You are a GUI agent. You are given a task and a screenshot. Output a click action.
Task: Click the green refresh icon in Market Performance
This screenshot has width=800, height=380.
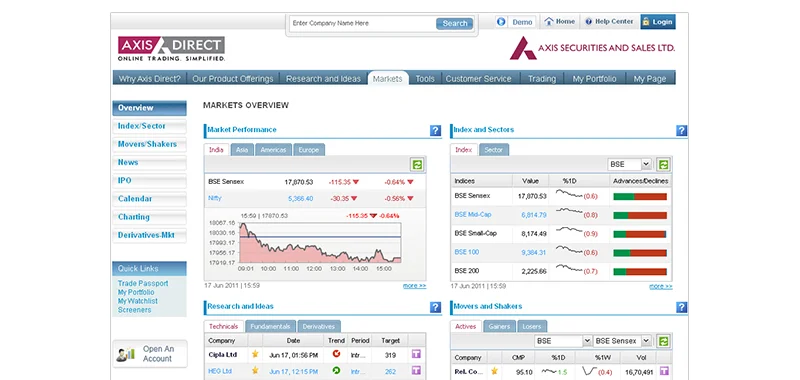pos(417,164)
